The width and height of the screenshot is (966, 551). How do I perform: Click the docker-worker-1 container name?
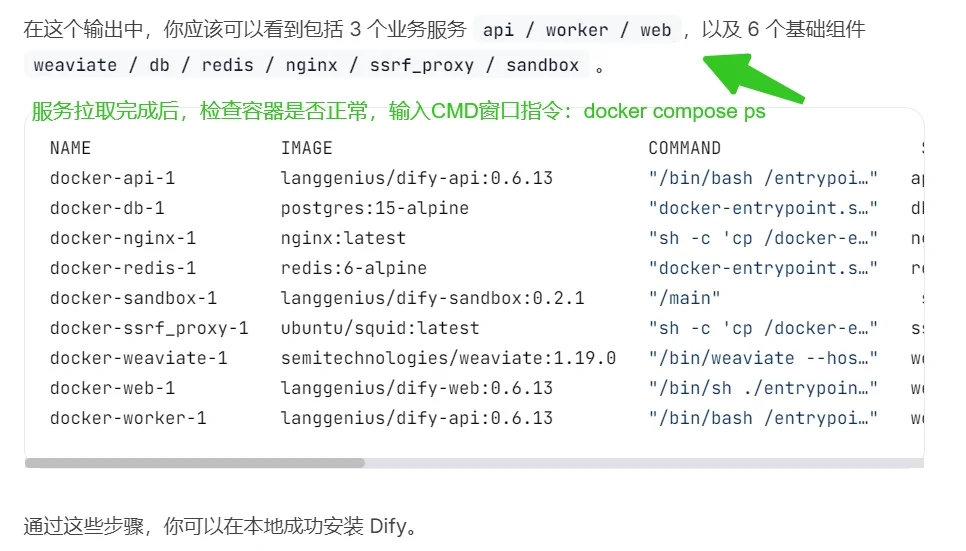pos(128,418)
